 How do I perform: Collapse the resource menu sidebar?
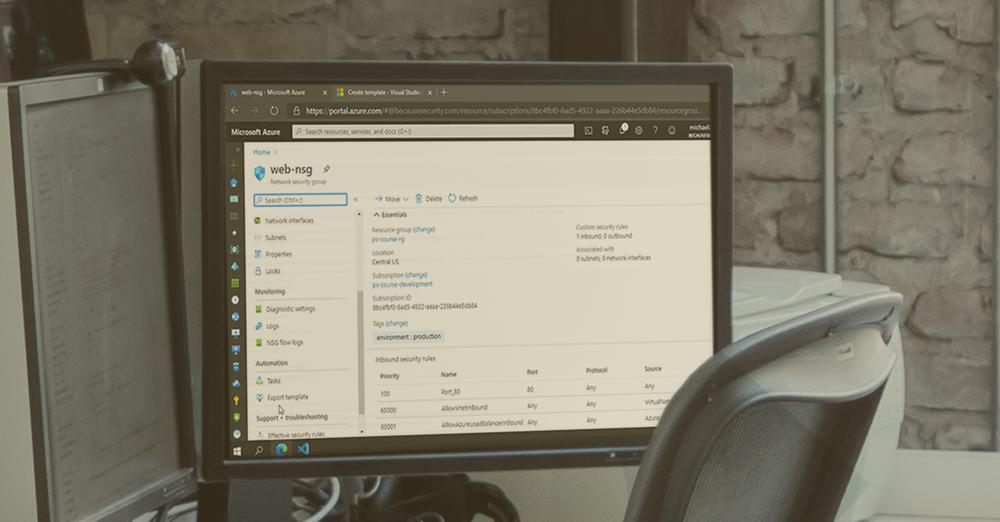click(355, 200)
